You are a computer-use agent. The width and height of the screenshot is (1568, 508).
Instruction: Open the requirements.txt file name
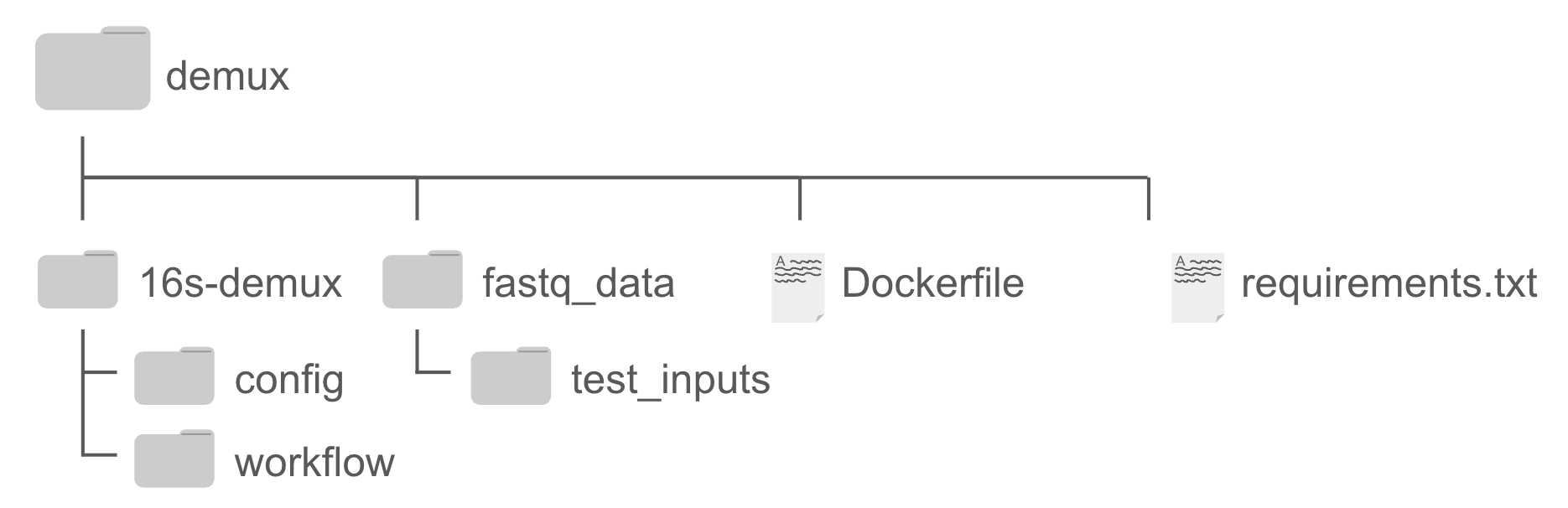(1389, 283)
